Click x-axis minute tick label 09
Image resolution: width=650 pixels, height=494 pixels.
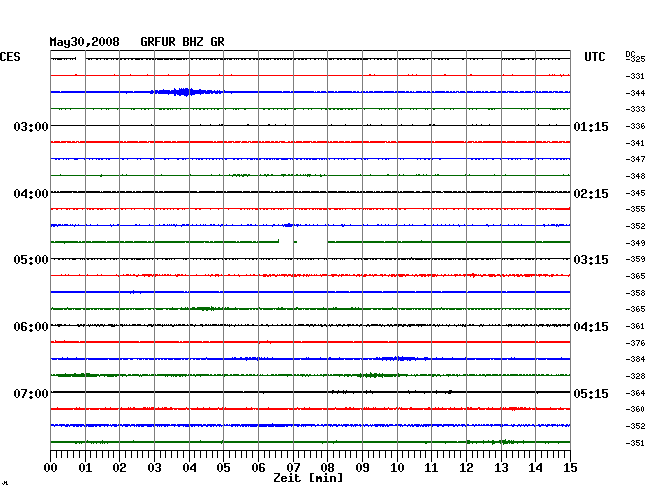(x=362, y=468)
